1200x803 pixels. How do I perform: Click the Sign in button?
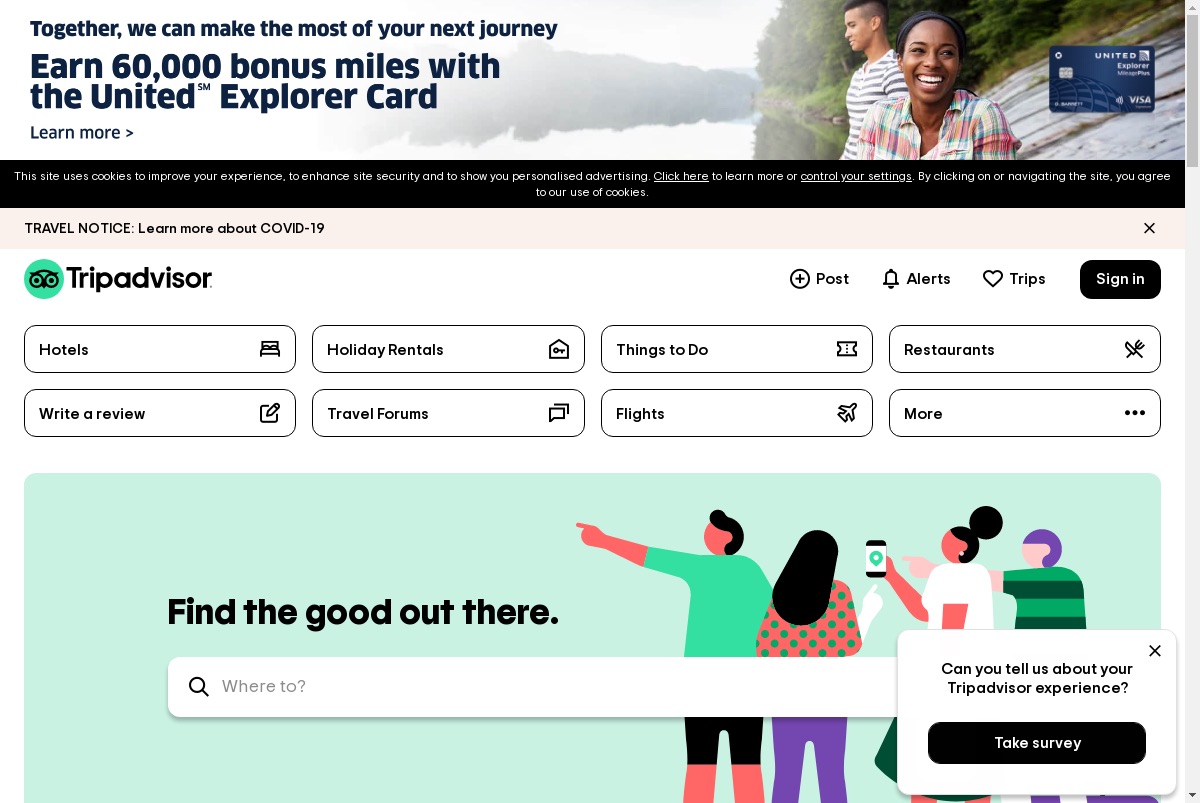[x=1120, y=279]
